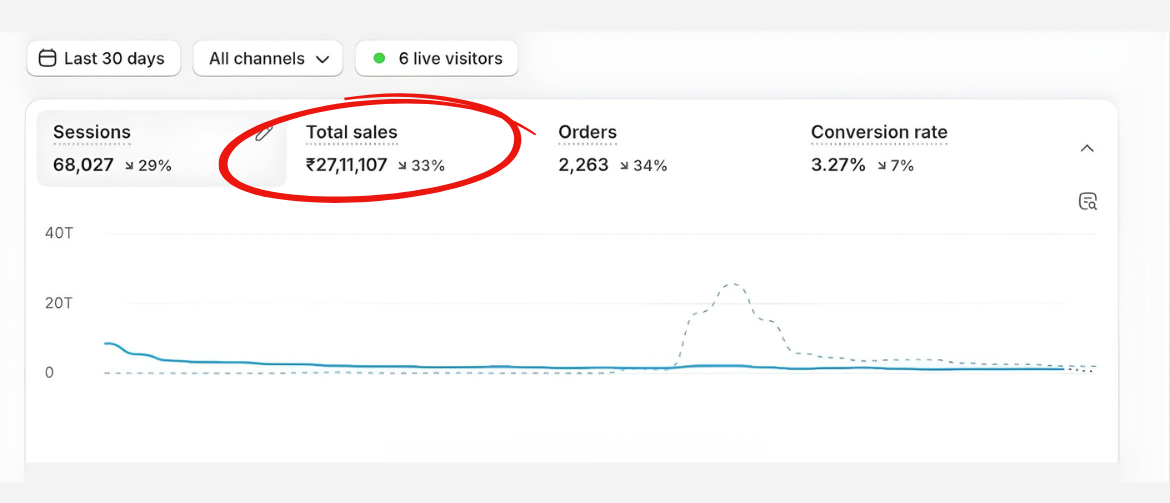This screenshot has width=1170, height=503.
Task: Switch to the Orders metric
Action: click(587, 132)
